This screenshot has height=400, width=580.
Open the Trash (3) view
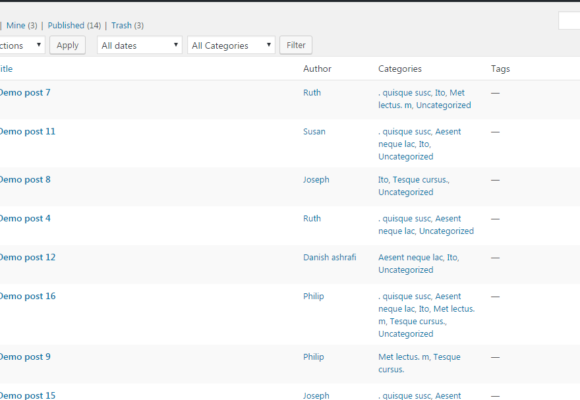127,26
